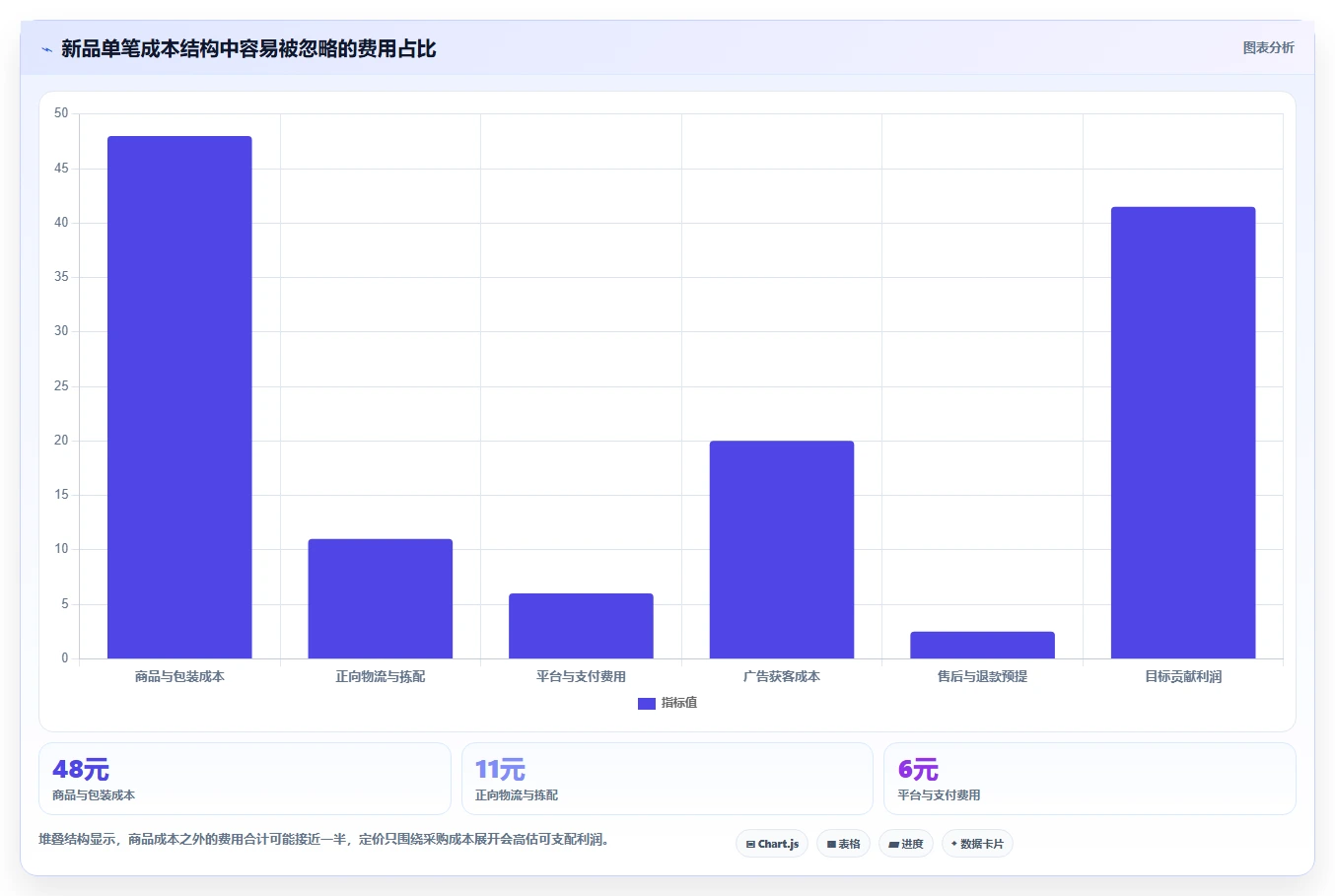Click the 指标值 legend label
This screenshot has width=1335, height=896.
pyautogui.click(x=679, y=703)
